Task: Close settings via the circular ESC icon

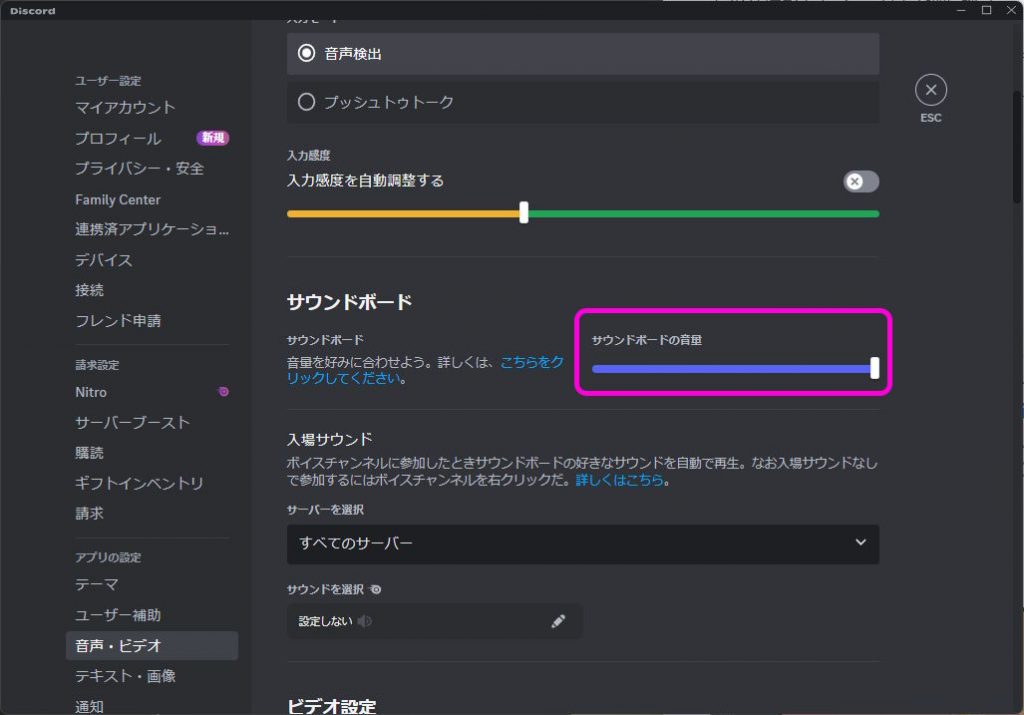Action: click(x=930, y=89)
